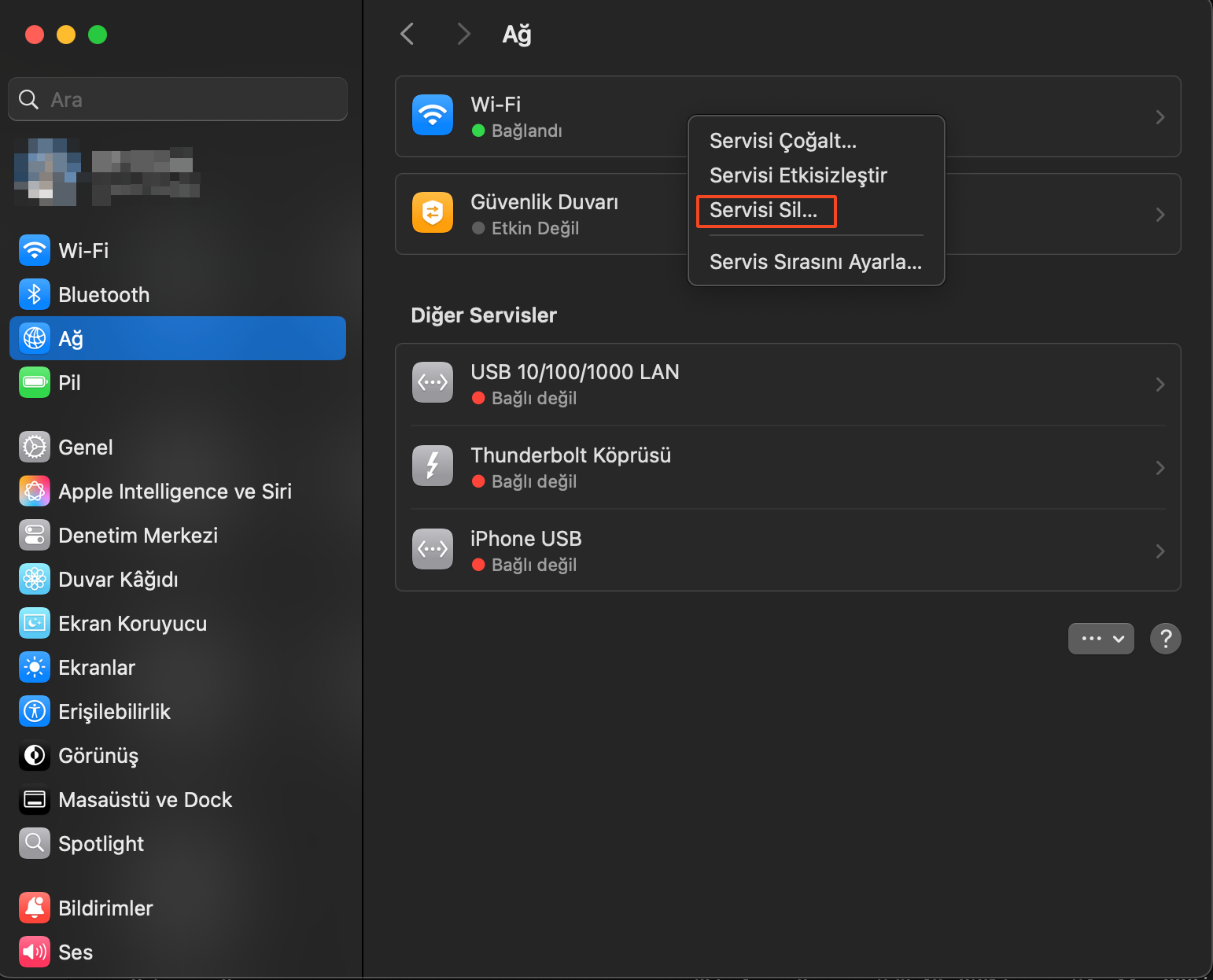This screenshot has height=980, width=1213.
Task: Open Apple Intelligence ve Siri icon
Action: pyautogui.click(x=35, y=492)
